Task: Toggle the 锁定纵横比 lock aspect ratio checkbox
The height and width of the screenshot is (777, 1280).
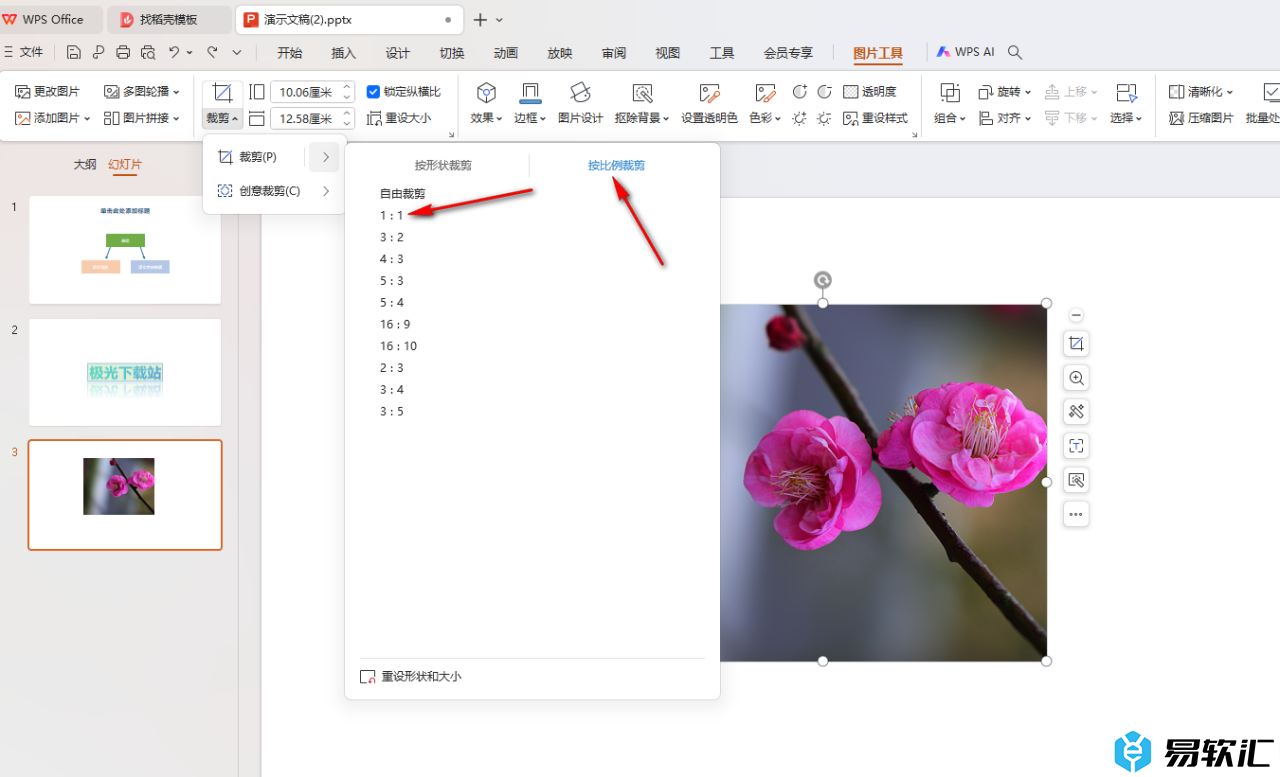Action: [x=374, y=92]
